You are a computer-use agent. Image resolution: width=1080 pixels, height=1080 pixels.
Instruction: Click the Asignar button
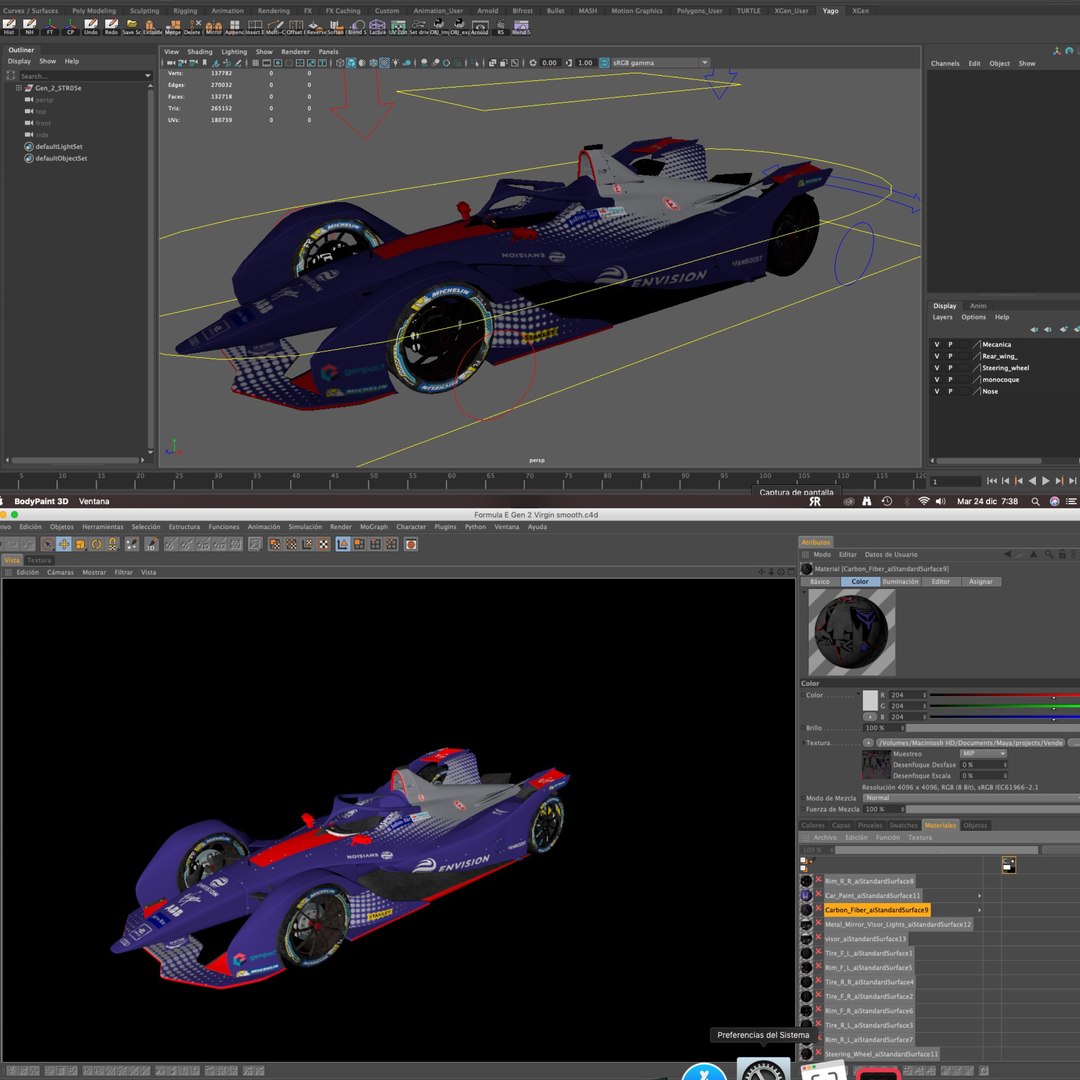981,581
